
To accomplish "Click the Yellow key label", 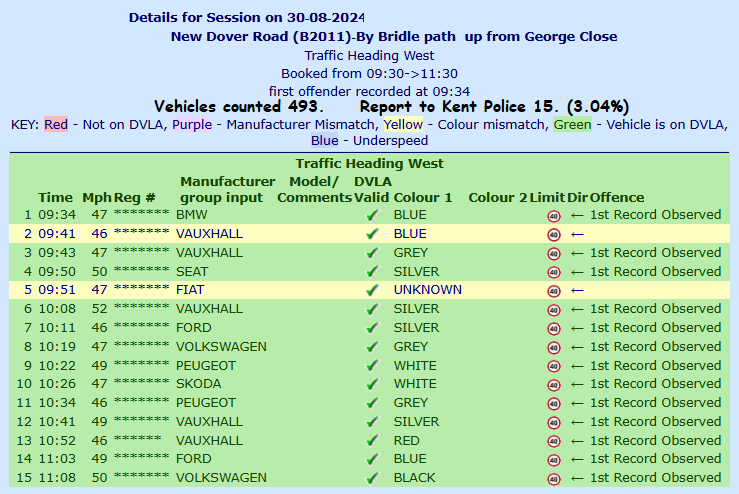I will (403, 124).
